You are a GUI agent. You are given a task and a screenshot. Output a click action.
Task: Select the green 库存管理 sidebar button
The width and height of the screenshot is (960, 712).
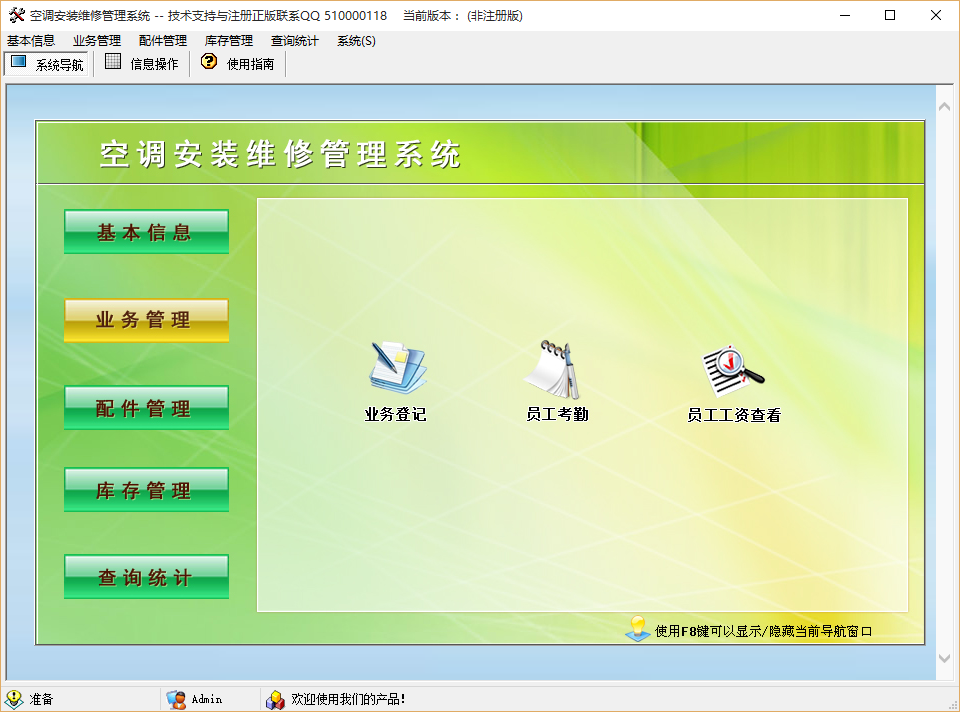(x=146, y=490)
